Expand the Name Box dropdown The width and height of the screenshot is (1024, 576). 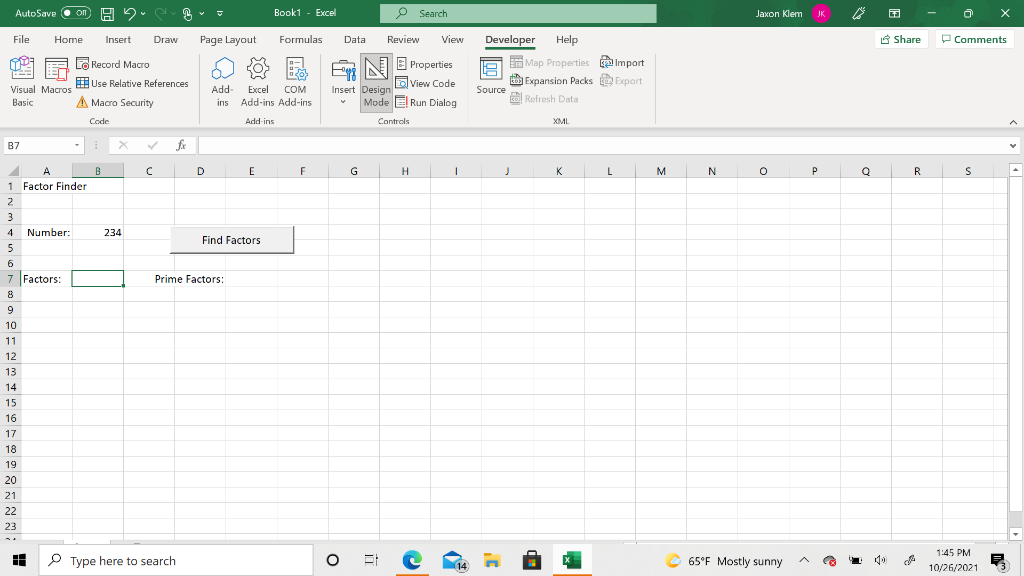pyautogui.click(x=77, y=145)
